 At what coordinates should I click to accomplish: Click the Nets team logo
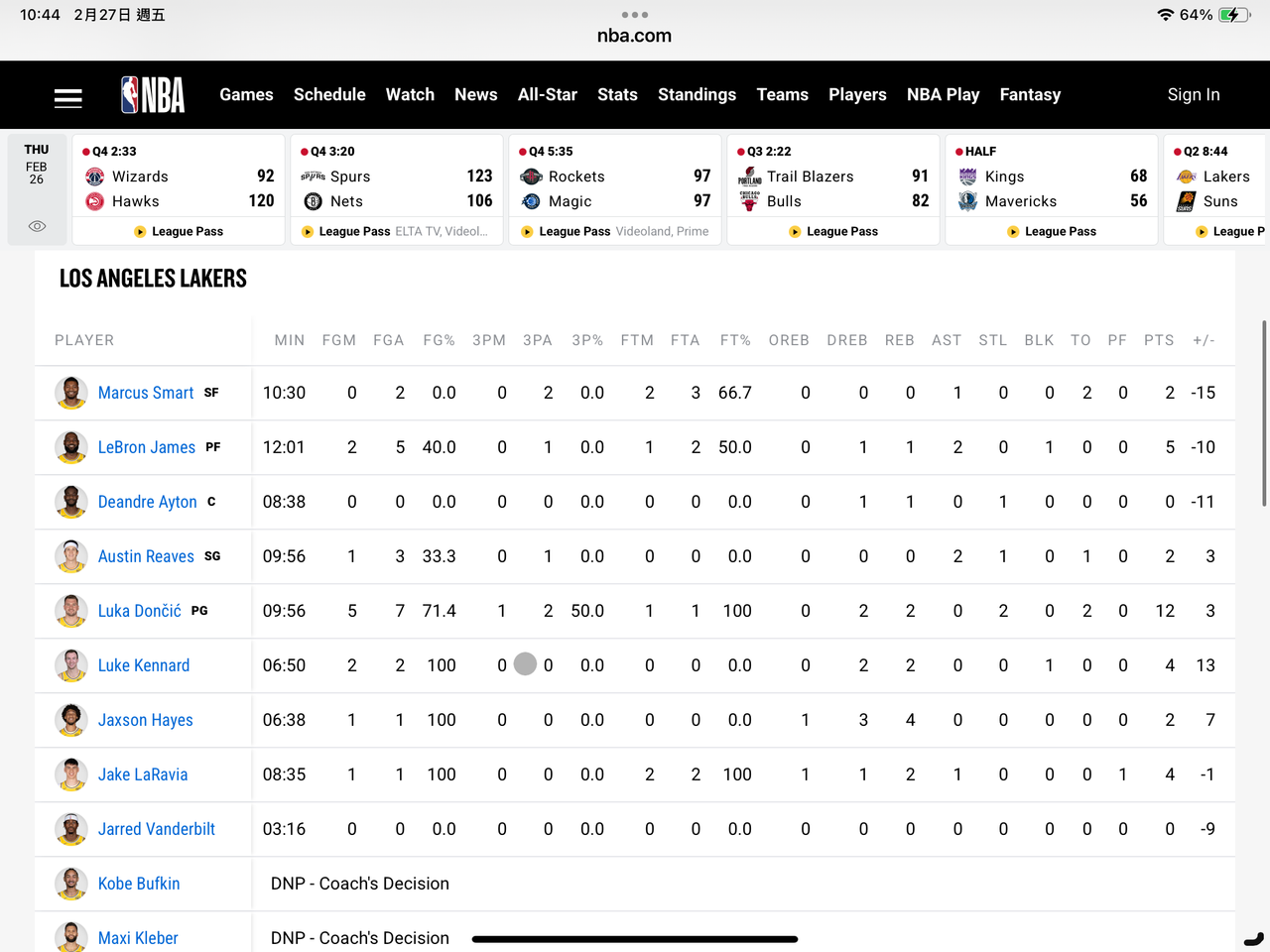[314, 201]
